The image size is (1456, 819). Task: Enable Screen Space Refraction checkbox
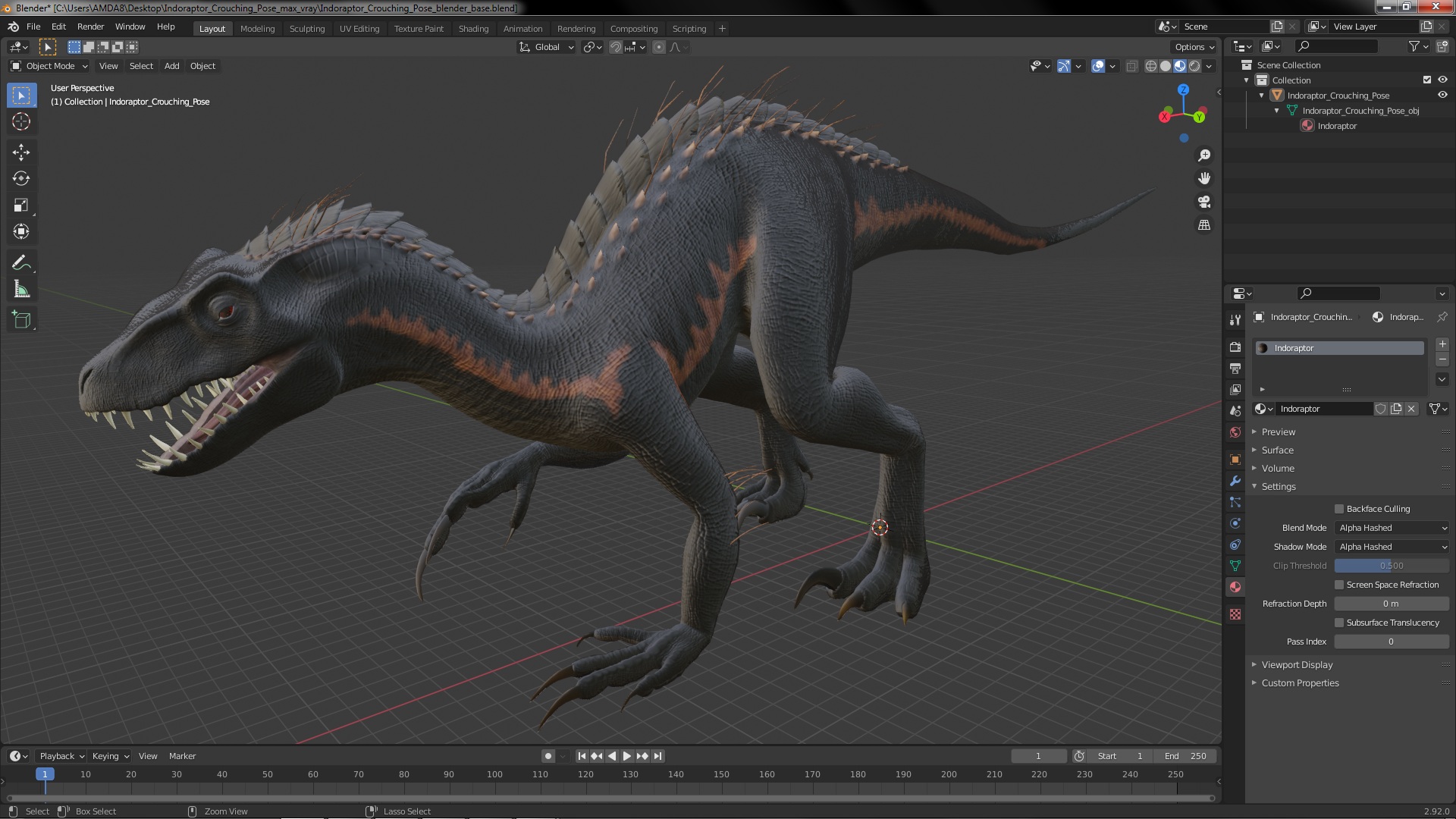[x=1339, y=585]
